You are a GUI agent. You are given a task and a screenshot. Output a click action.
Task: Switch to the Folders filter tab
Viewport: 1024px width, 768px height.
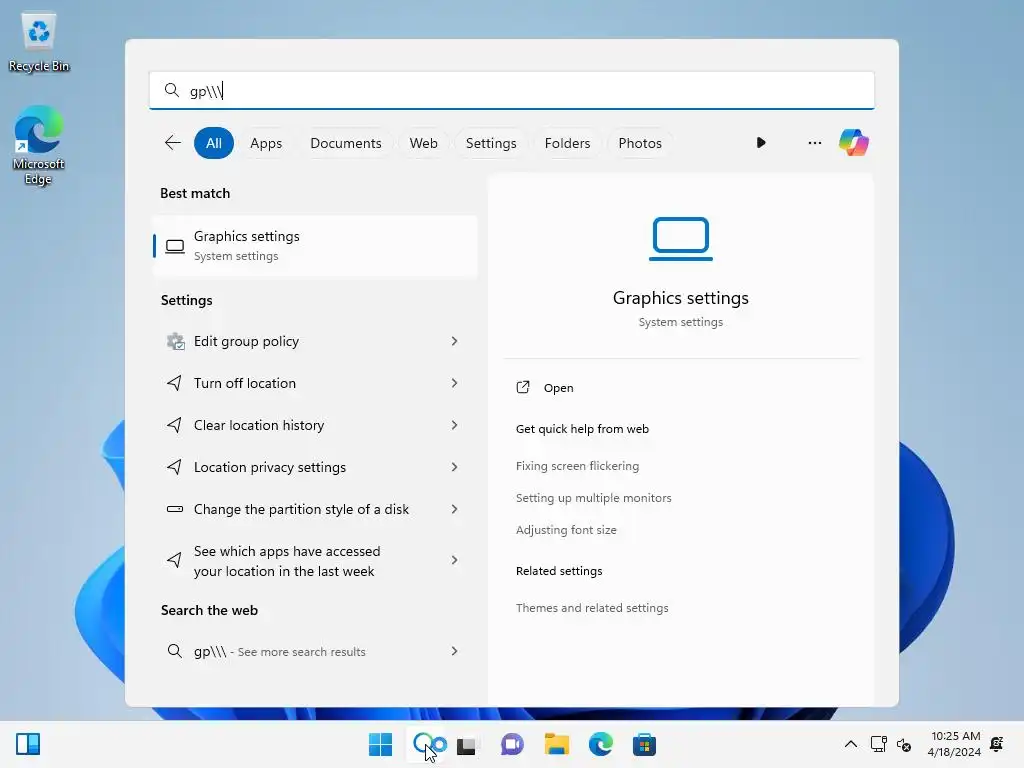[x=568, y=143]
